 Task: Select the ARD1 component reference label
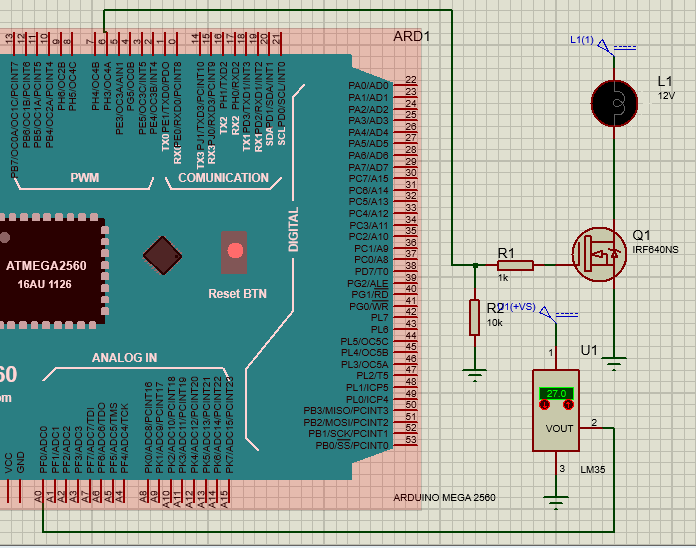pos(411,36)
